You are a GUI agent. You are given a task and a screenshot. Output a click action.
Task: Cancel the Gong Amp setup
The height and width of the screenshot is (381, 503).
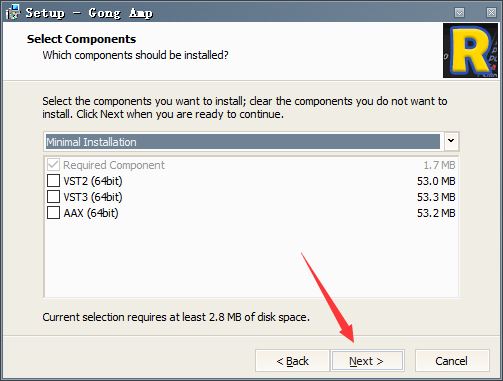[452, 361]
